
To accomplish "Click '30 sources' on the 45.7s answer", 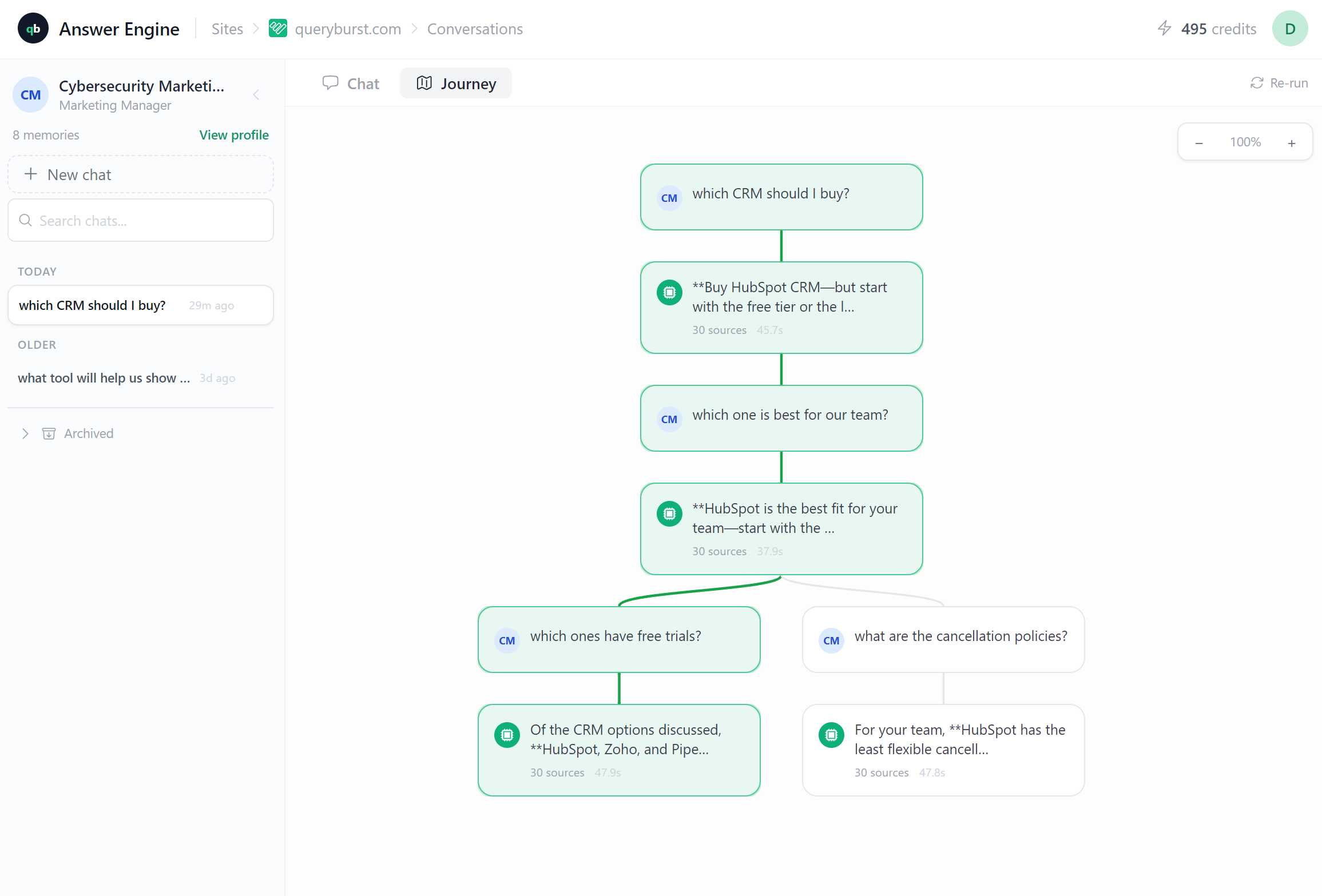I will point(719,330).
